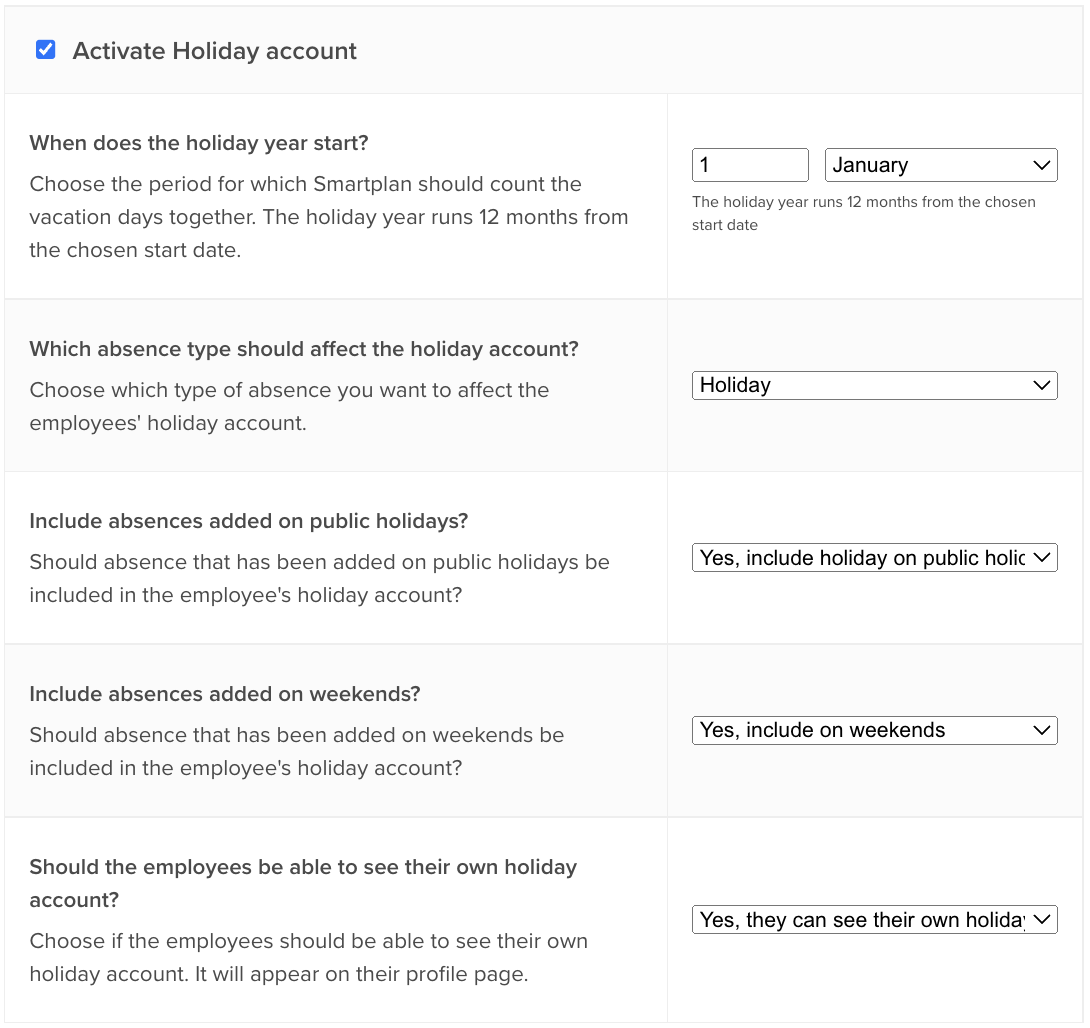Click the description about absence added on public holidays
Image resolution: width=1090 pixels, height=1028 pixels.
[319, 578]
